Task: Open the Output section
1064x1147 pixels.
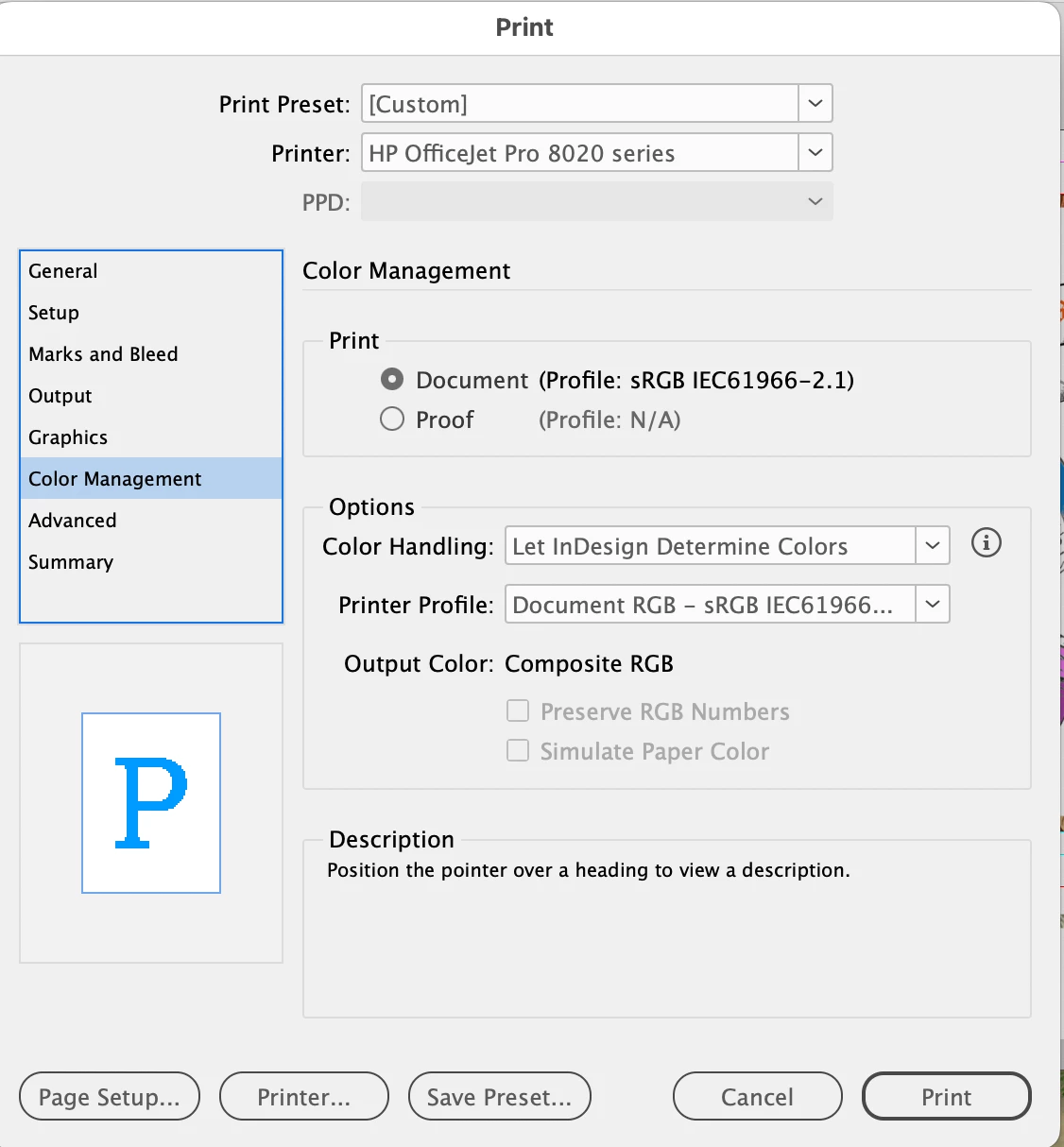Action: pos(151,396)
